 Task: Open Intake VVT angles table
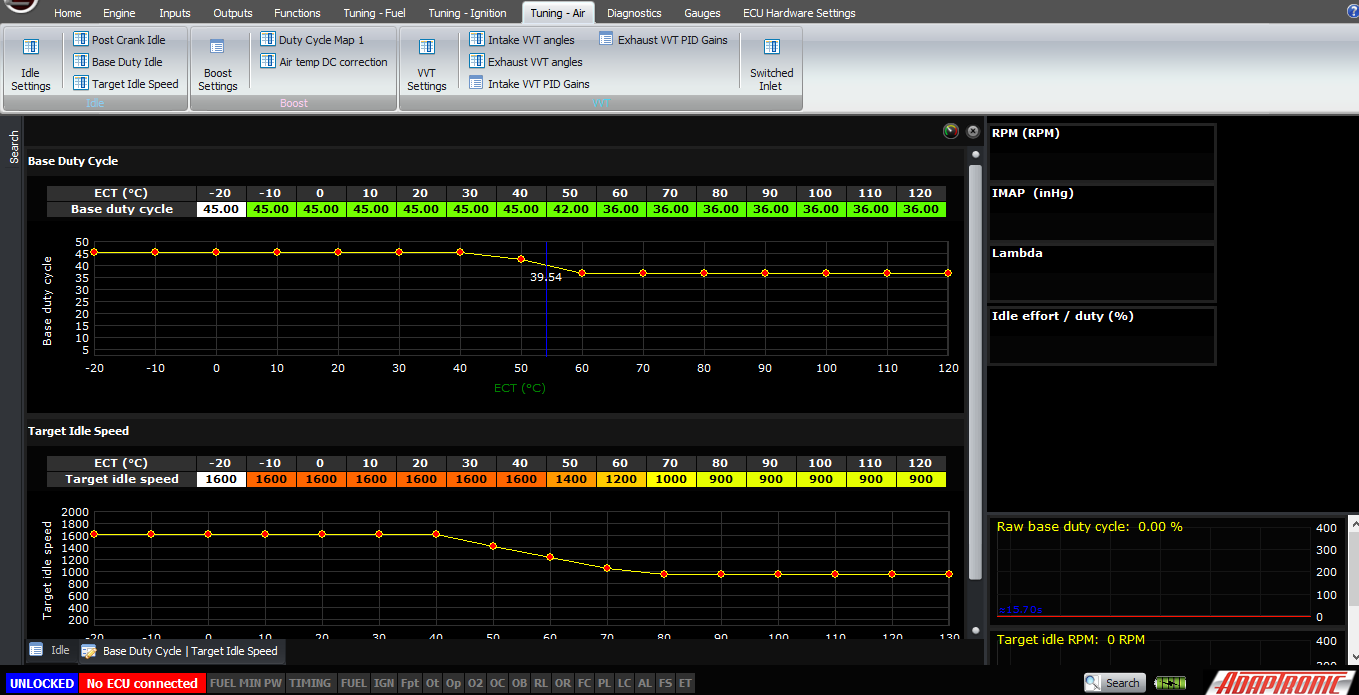522,40
